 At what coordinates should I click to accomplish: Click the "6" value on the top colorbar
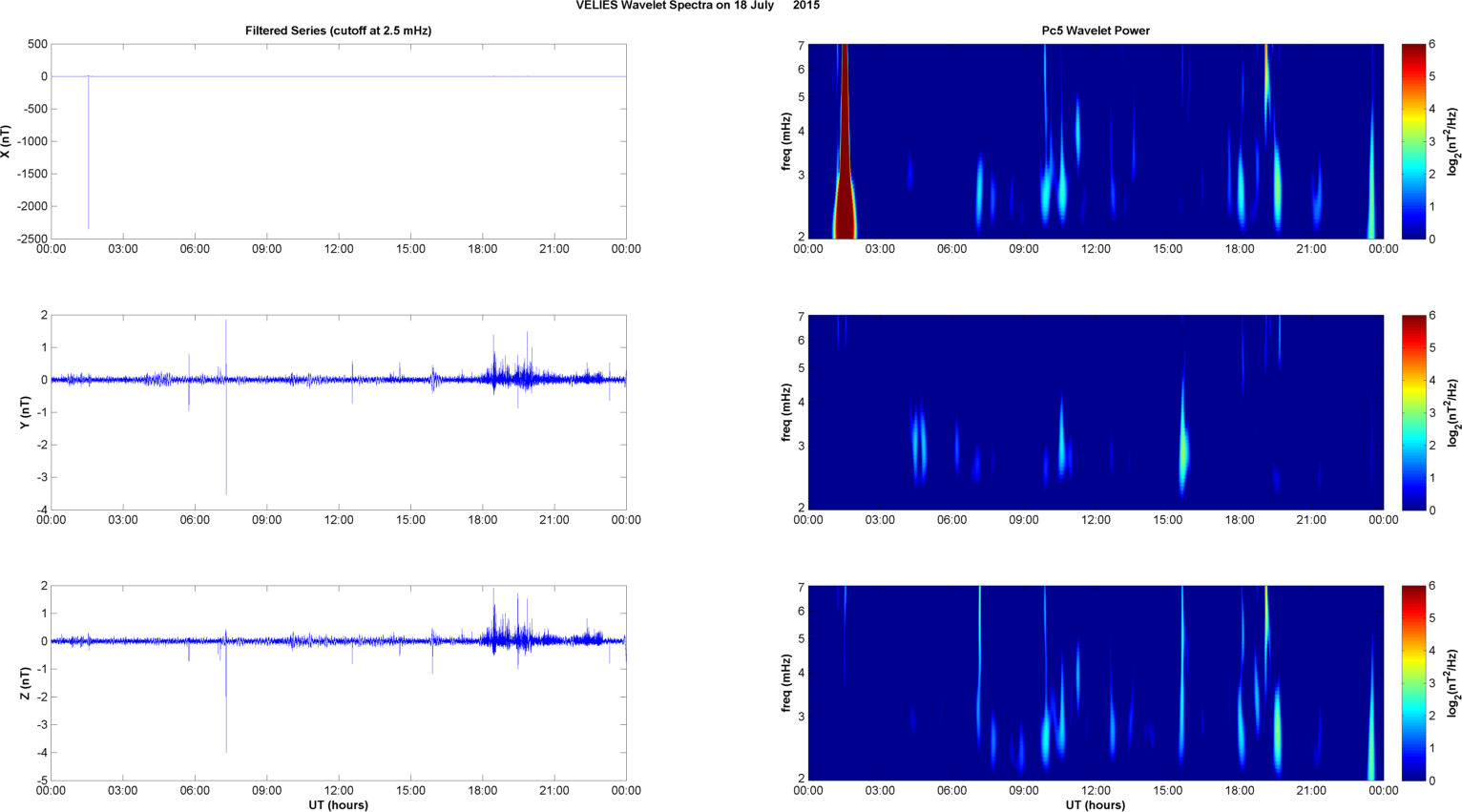1431,45
